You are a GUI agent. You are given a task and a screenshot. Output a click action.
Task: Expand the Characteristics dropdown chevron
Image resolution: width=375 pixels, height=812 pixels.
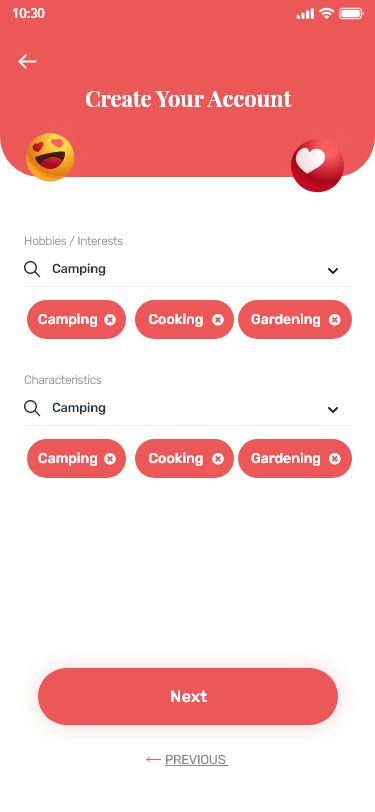tap(333, 410)
